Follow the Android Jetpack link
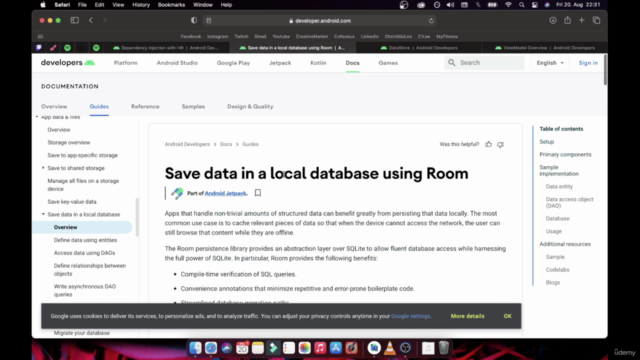 (x=225, y=193)
